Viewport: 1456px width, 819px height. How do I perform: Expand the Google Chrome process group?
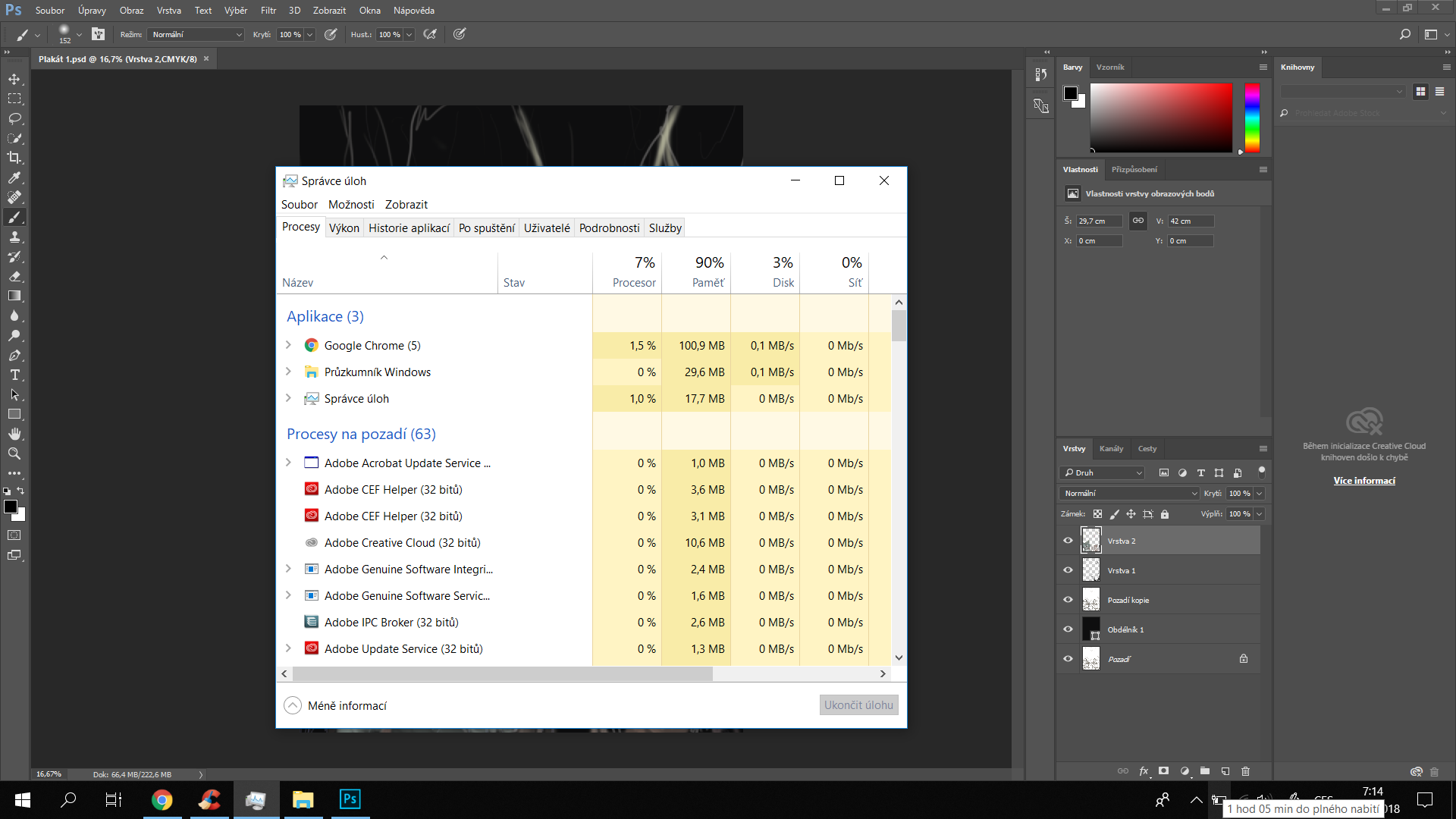(288, 345)
